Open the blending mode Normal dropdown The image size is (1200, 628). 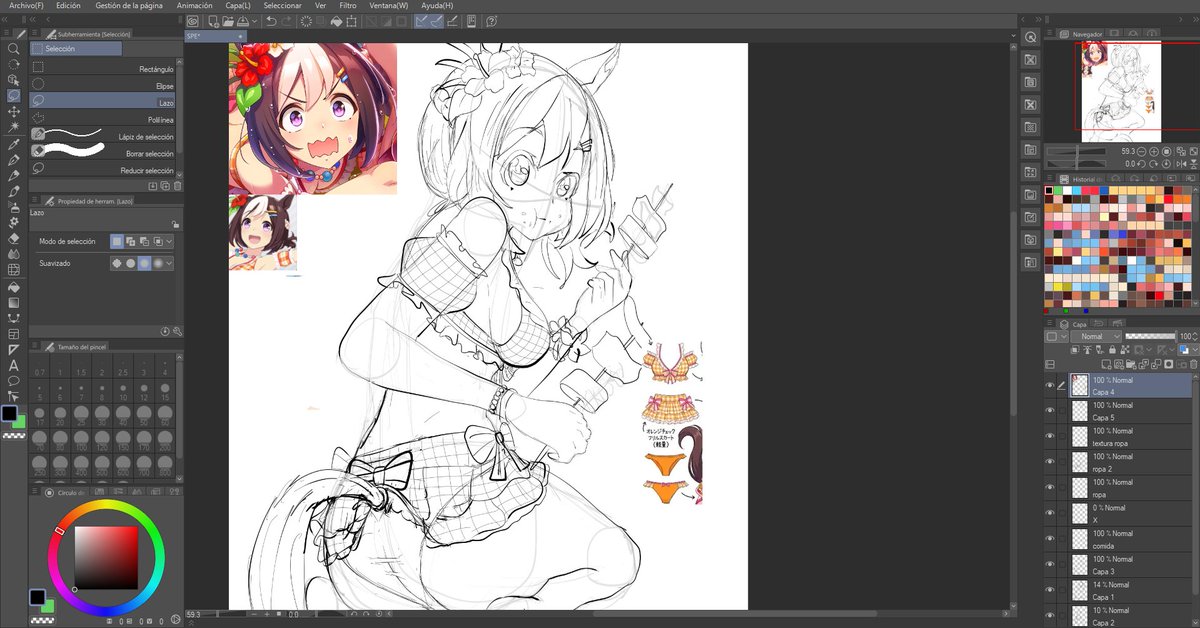1094,337
